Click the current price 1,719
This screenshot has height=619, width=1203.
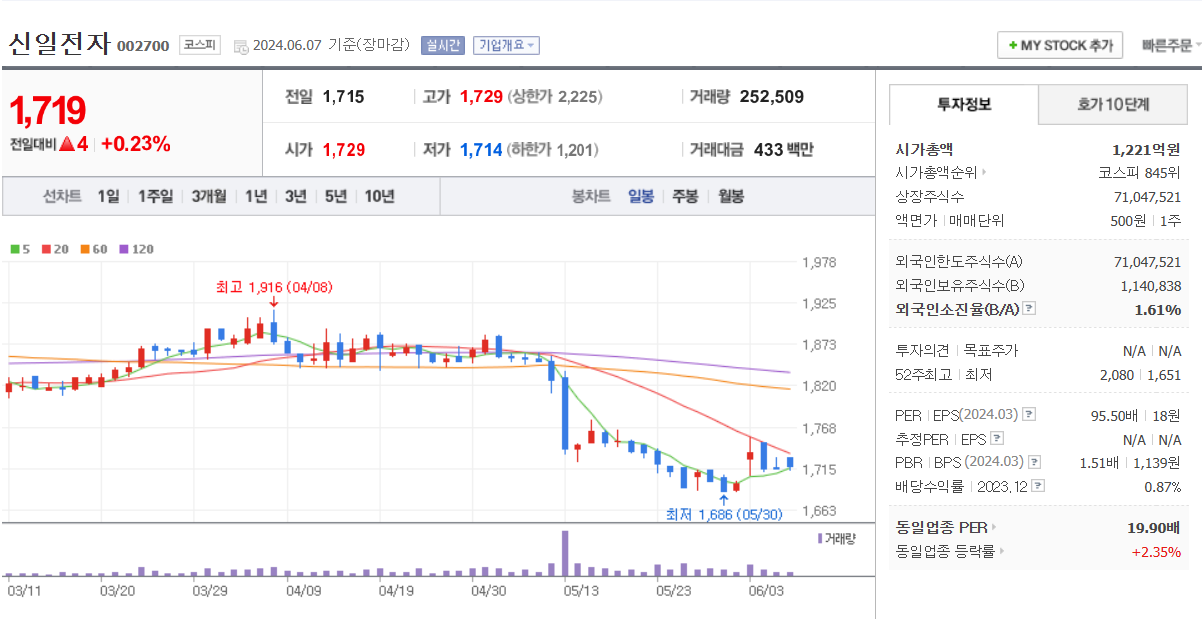(48, 110)
